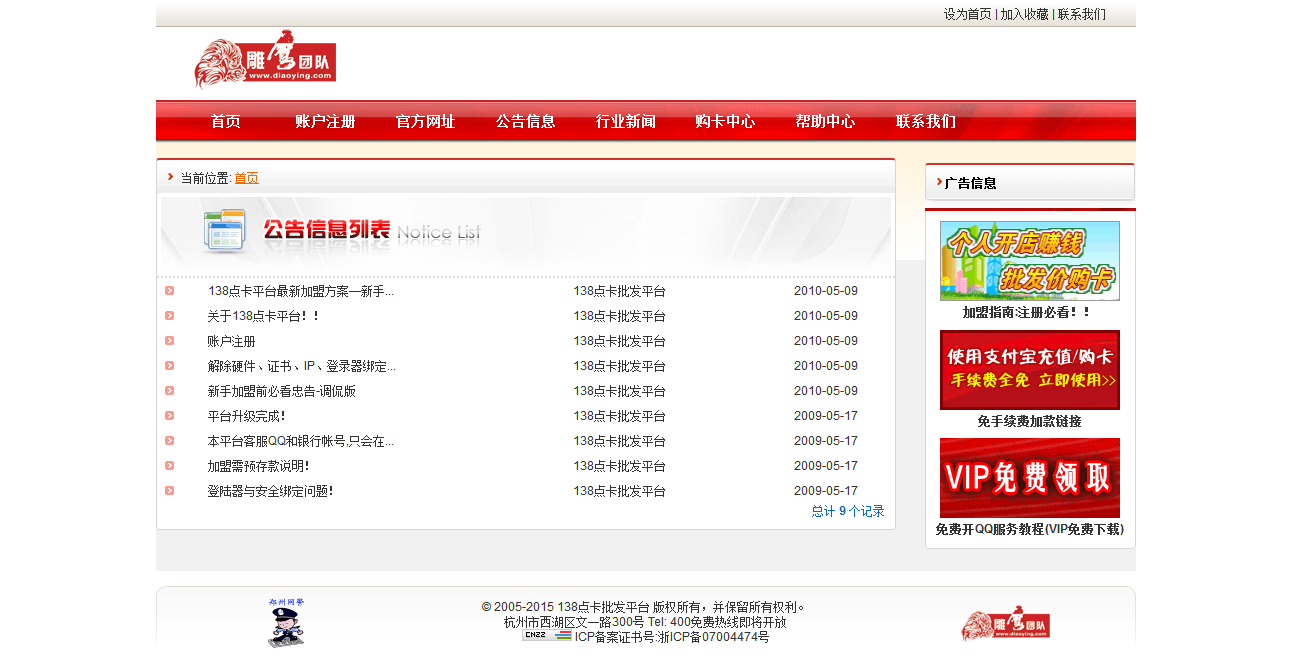Click date 2009-05-17 in 平台升级完成 row
This screenshot has height=658, width=1291.
click(x=826, y=416)
